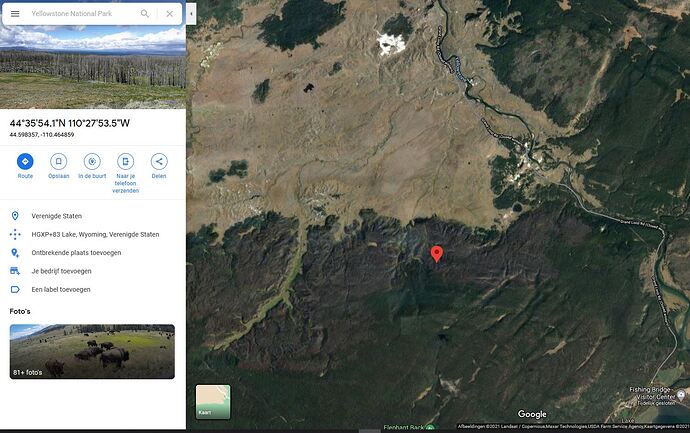Click the Verenigde Staten row
The height and width of the screenshot is (433, 690).
point(93,216)
